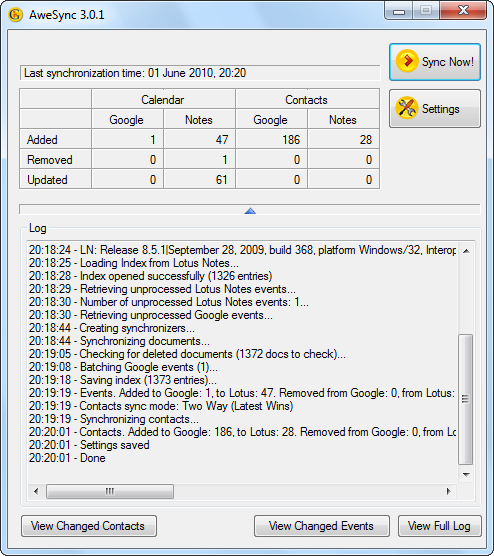Click the Calendar Notes Updated cell 61
494x556 pixels.
(199, 180)
